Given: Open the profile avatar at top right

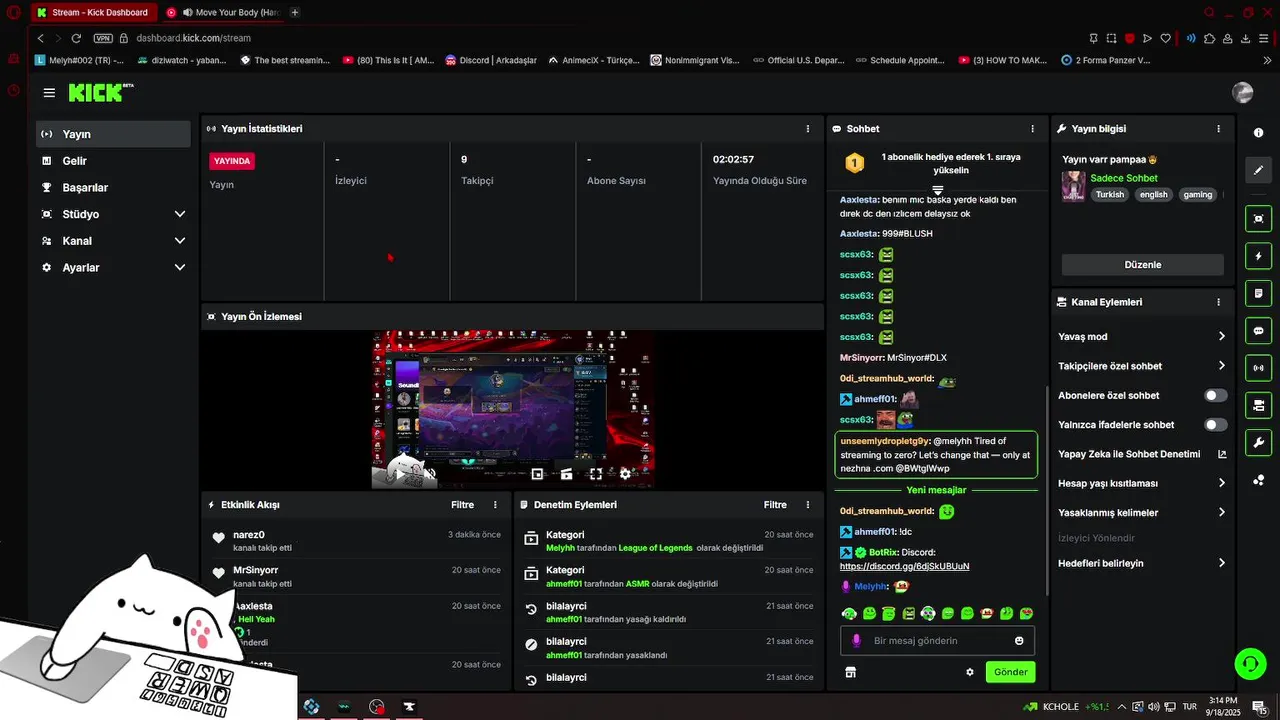Looking at the screenshot, I should (x=1243, y=93).
